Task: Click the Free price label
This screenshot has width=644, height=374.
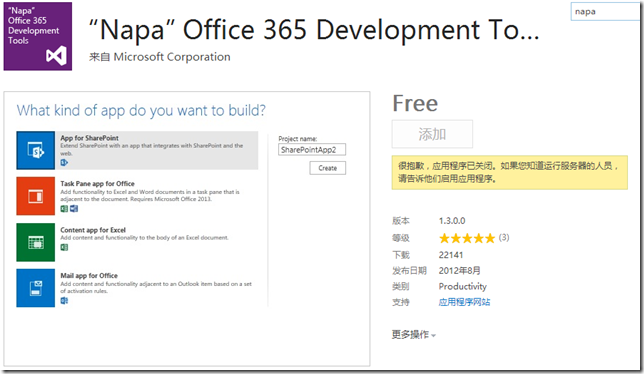Action: point(415,103)
